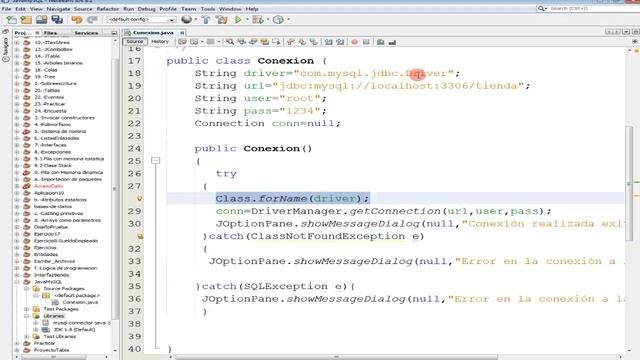Screen dimensions: 640x360
Task: Click the editor Find Selection magnifier icon
Action: click(230, 42)
